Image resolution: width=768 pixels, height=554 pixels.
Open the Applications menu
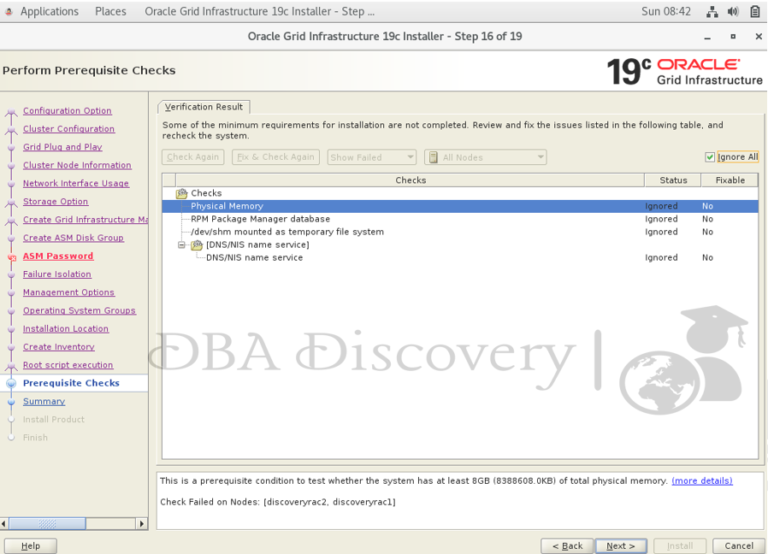coord(49,12)
